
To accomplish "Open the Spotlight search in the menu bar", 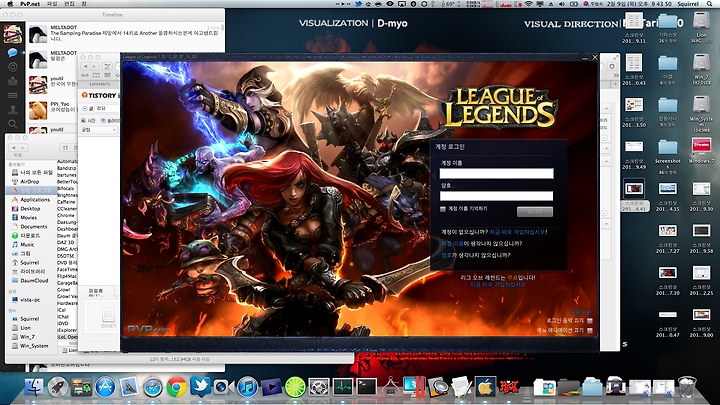I will click(x=710, y=4).
